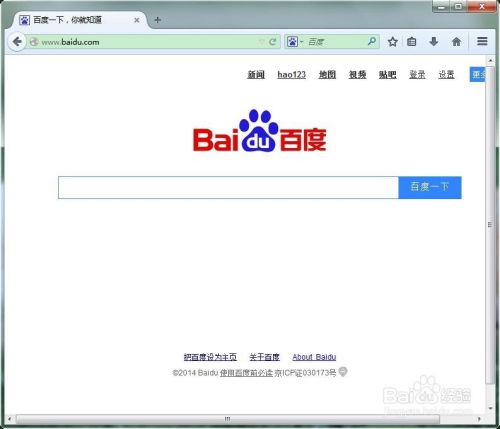The width and height of the screenshot is (500, 429).
Task: Click the Baidu logo image
Action: pyautogui.click(x=260, y=131)
